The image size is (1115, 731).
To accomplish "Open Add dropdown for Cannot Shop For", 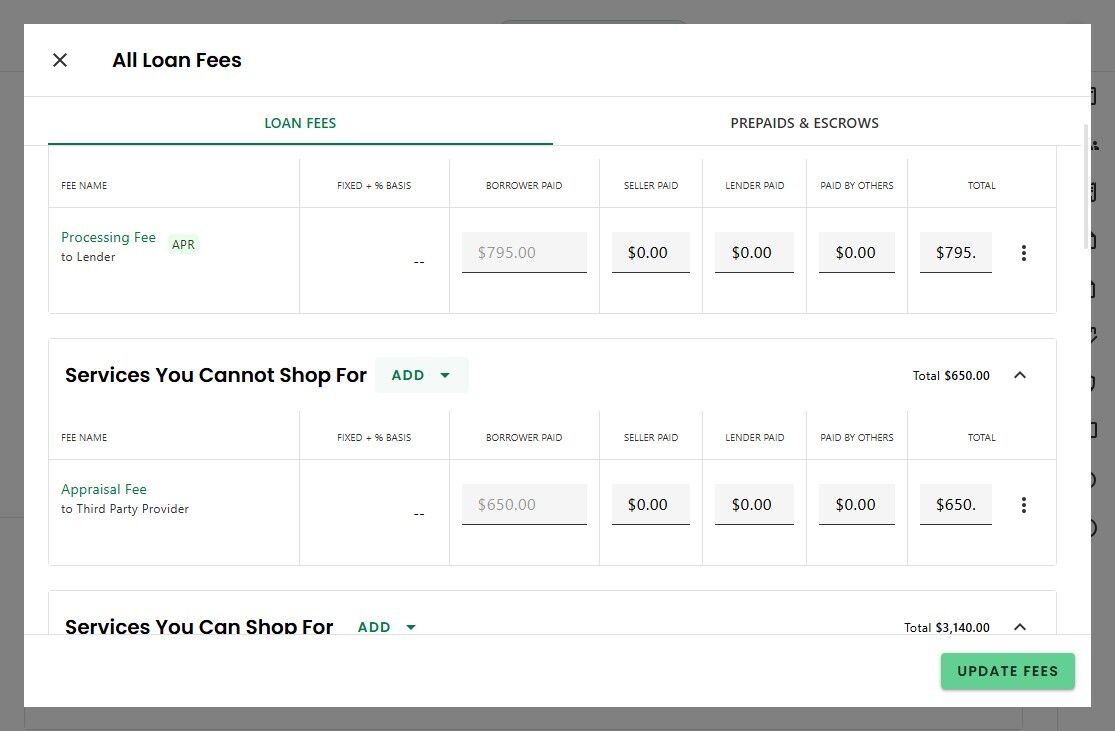I will [421, 375].
